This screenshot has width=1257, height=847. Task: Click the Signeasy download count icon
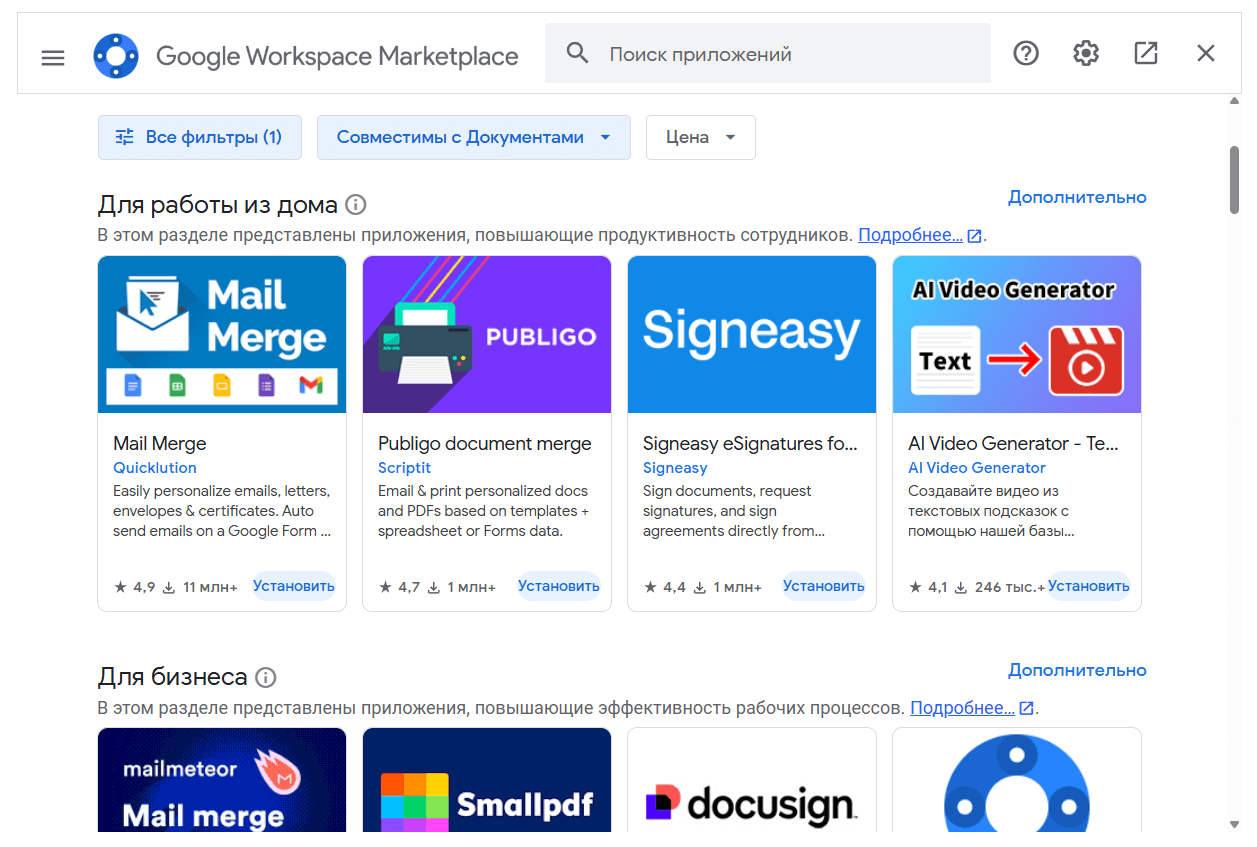click(700, 587)
